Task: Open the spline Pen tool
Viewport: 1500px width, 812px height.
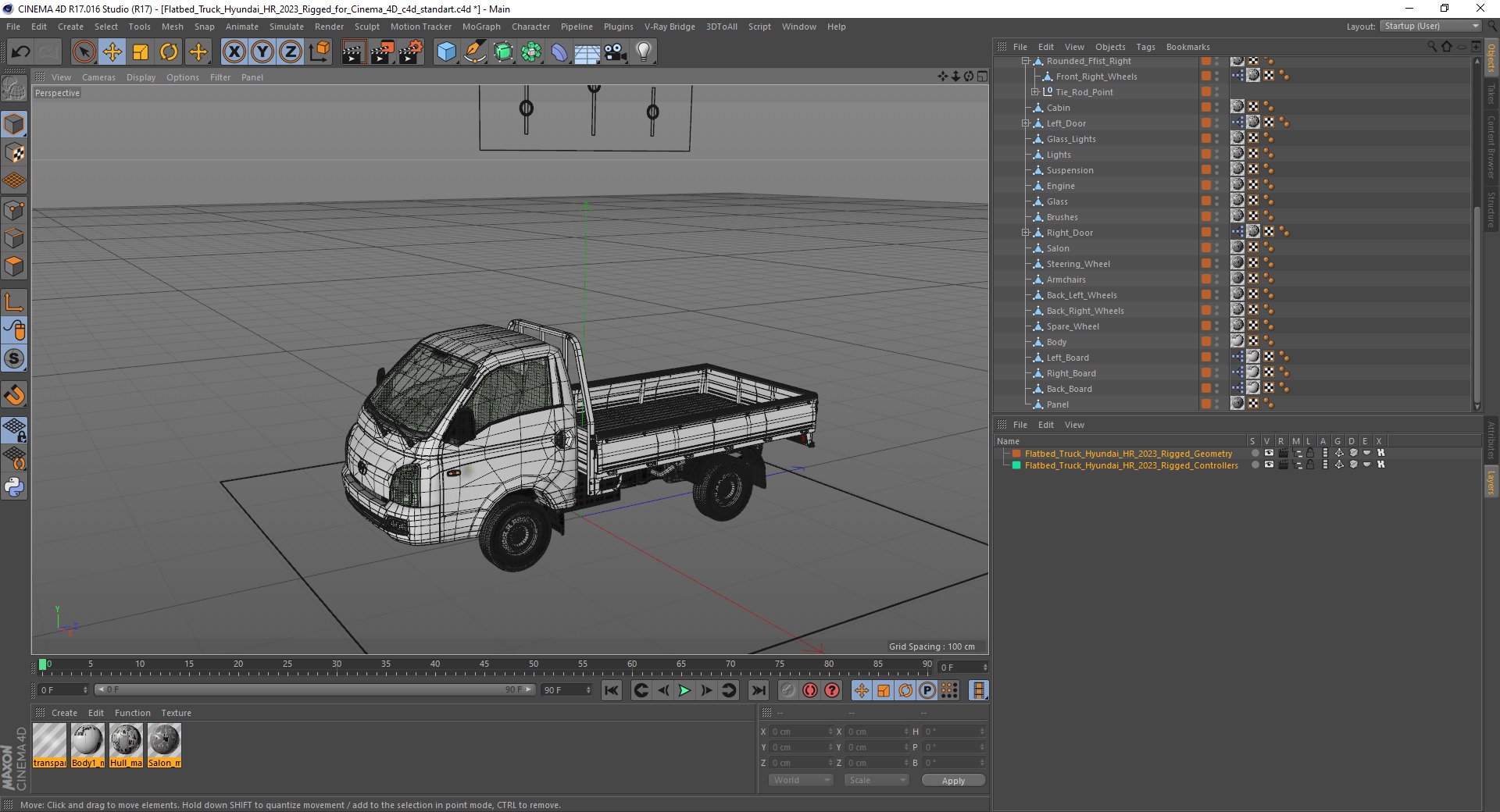Action: (x=474, y=52)
